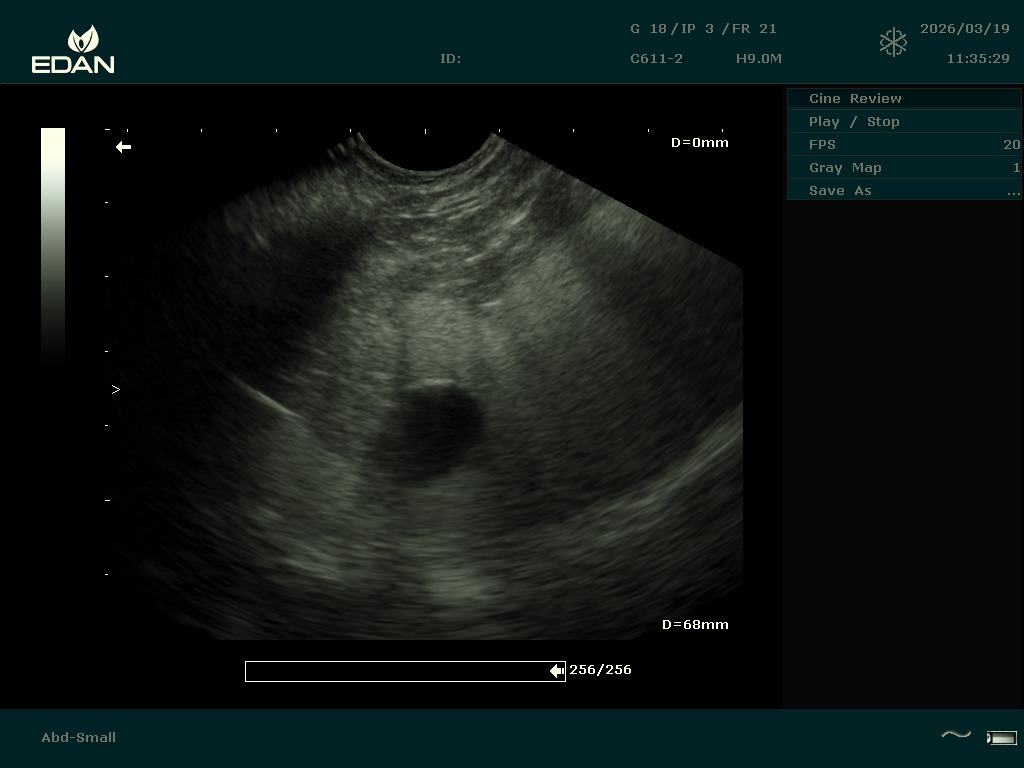Click the focus position marker on depth scale
1024x768 pixels.
(116, 390)
